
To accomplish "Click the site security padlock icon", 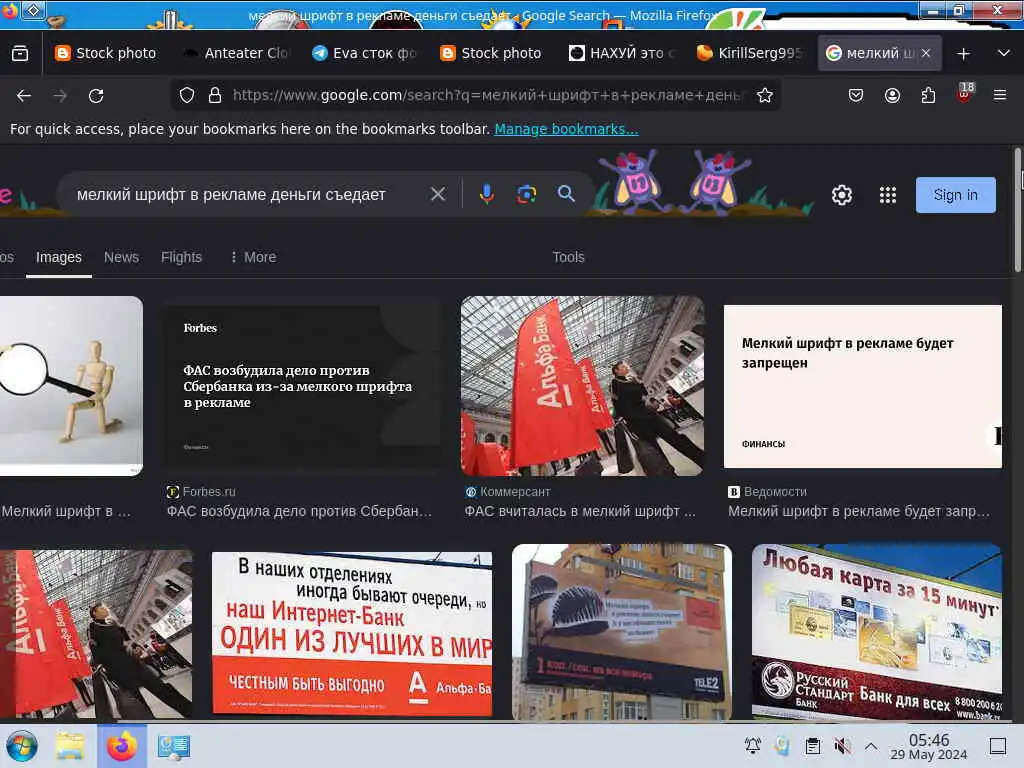I will (215, 95).
